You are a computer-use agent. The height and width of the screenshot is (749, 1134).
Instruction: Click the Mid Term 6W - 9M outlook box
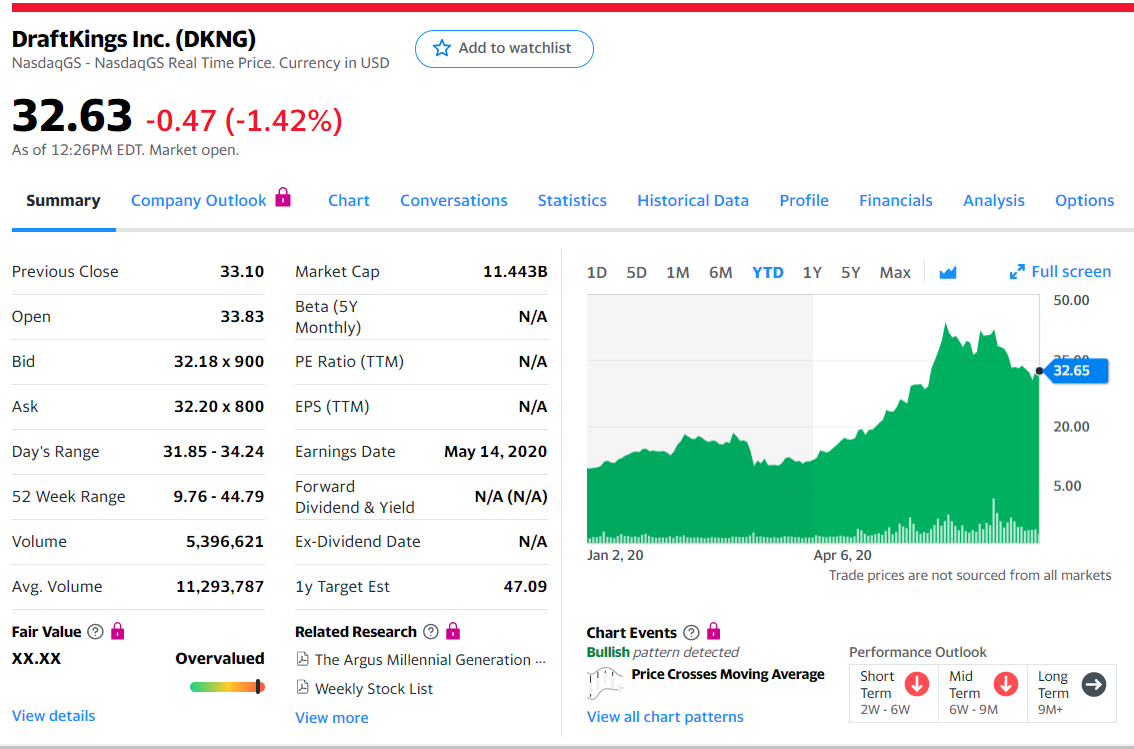tap(983, 693)
